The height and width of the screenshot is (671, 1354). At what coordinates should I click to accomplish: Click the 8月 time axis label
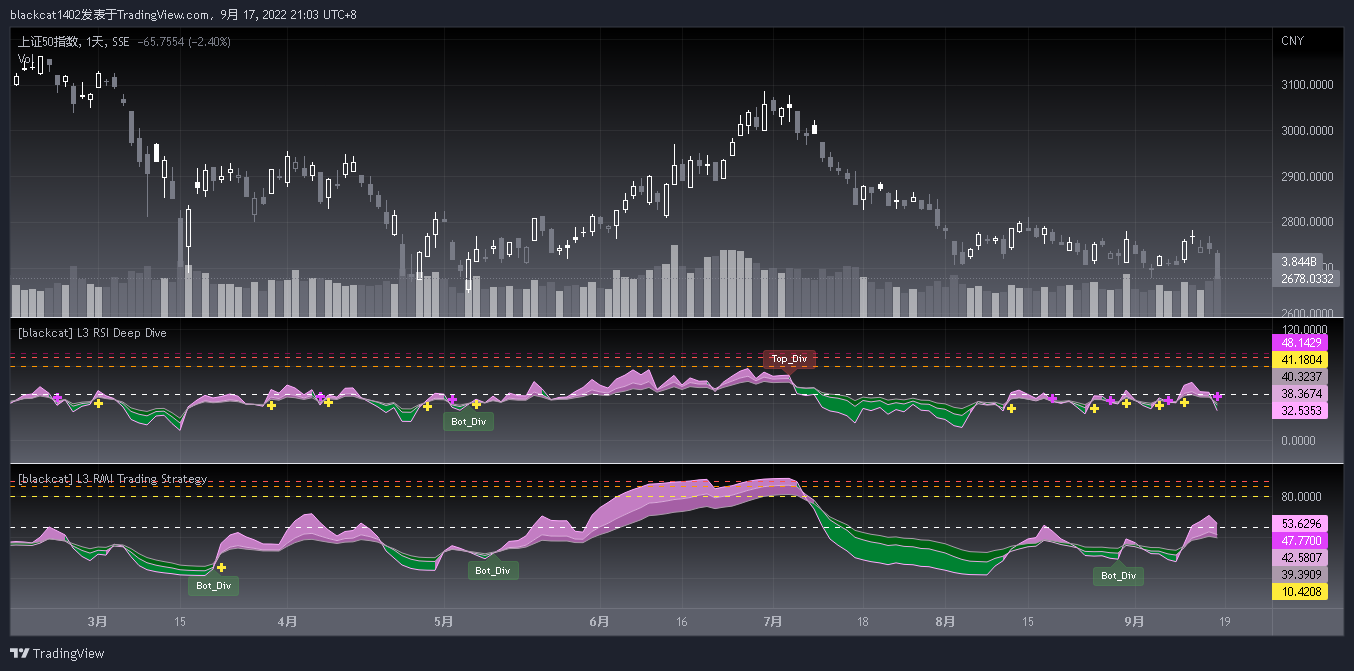(945, 622)
